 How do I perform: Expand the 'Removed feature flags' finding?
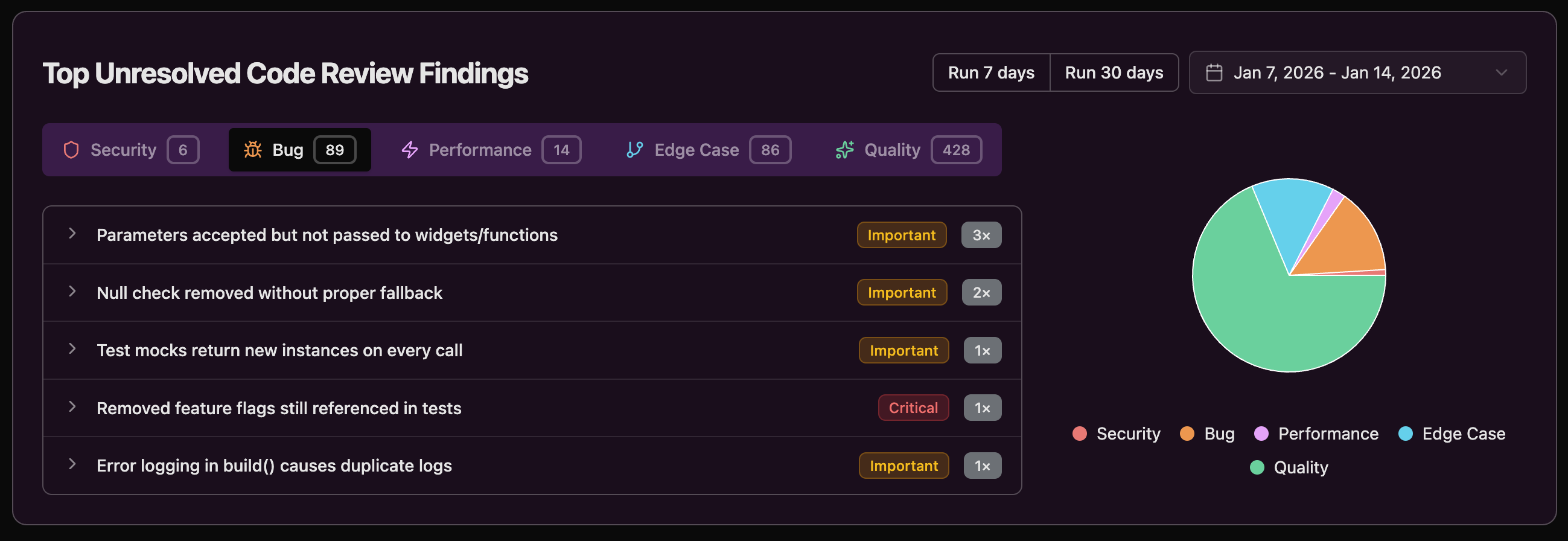(x=72, y=407)
